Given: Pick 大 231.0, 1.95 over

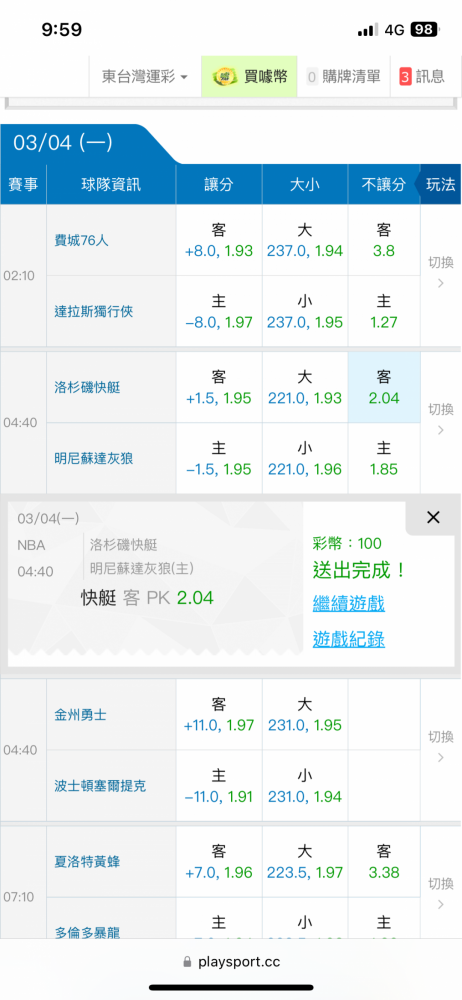Looking at the screenshot, I should click(x=305, y=715).
